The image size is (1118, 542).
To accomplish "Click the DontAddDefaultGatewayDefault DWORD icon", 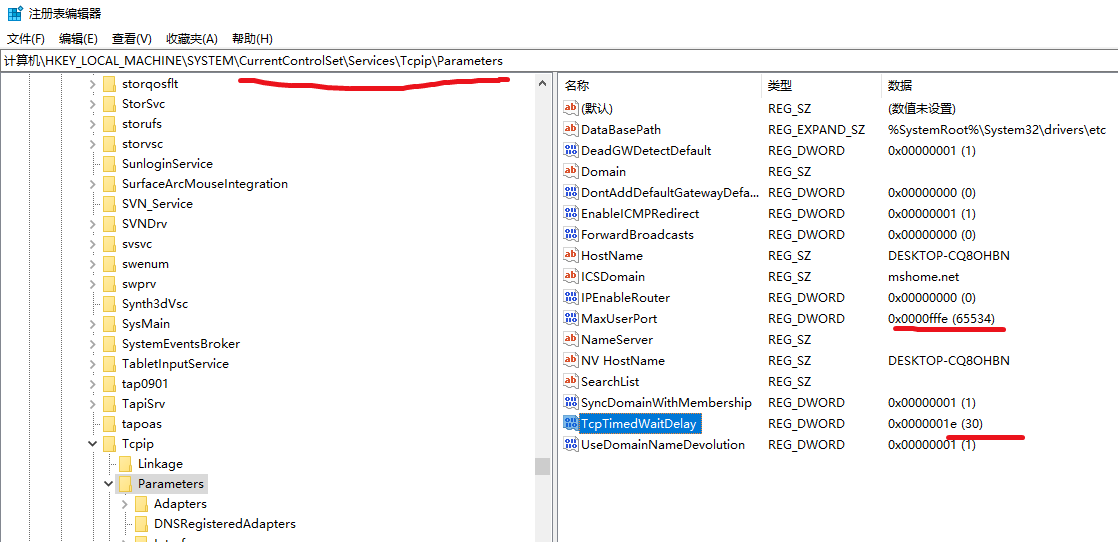I will [x=570, y=193].
